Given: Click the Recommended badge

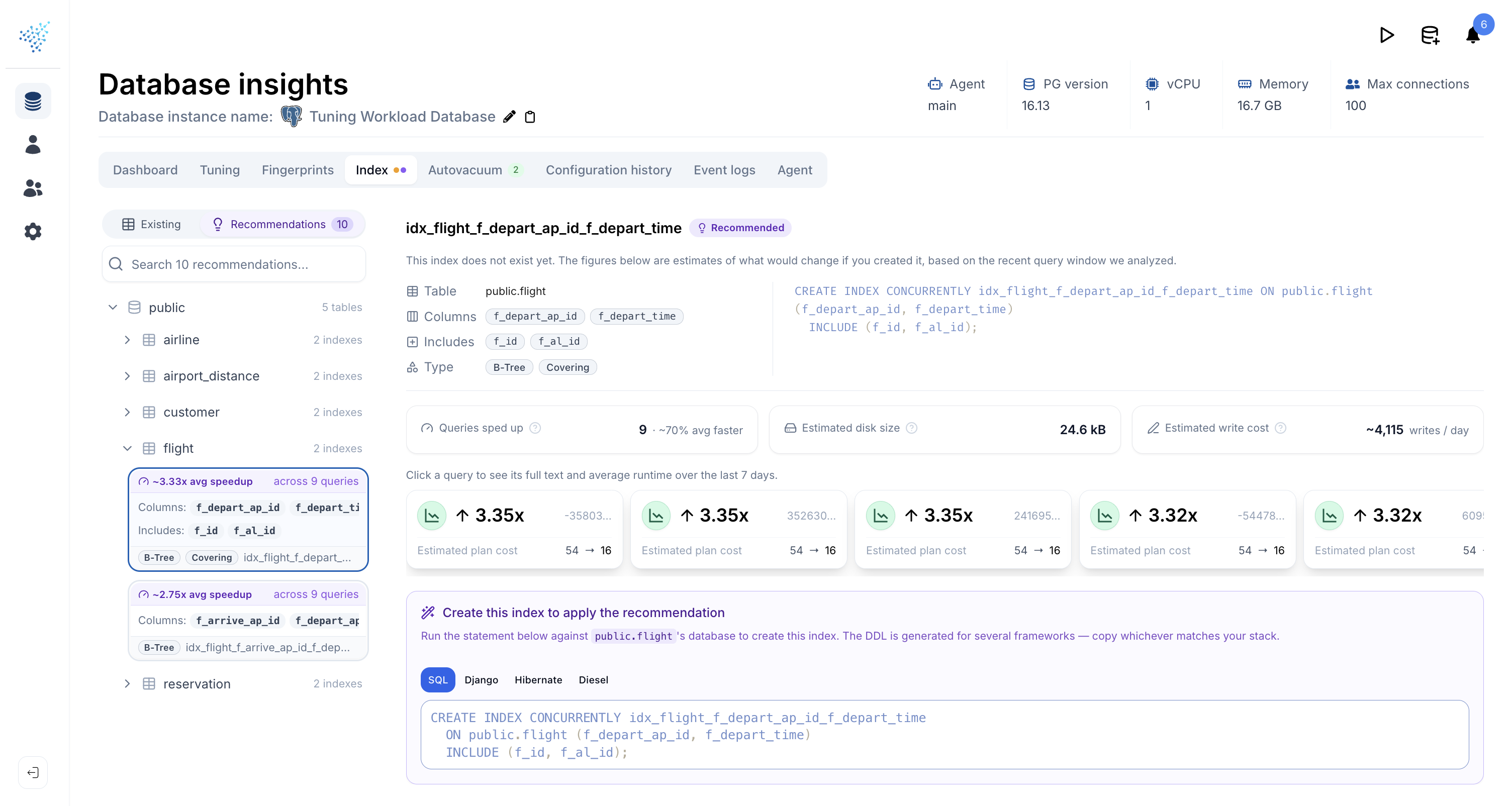Looking at the screenshot, I should tap(740, 228).
